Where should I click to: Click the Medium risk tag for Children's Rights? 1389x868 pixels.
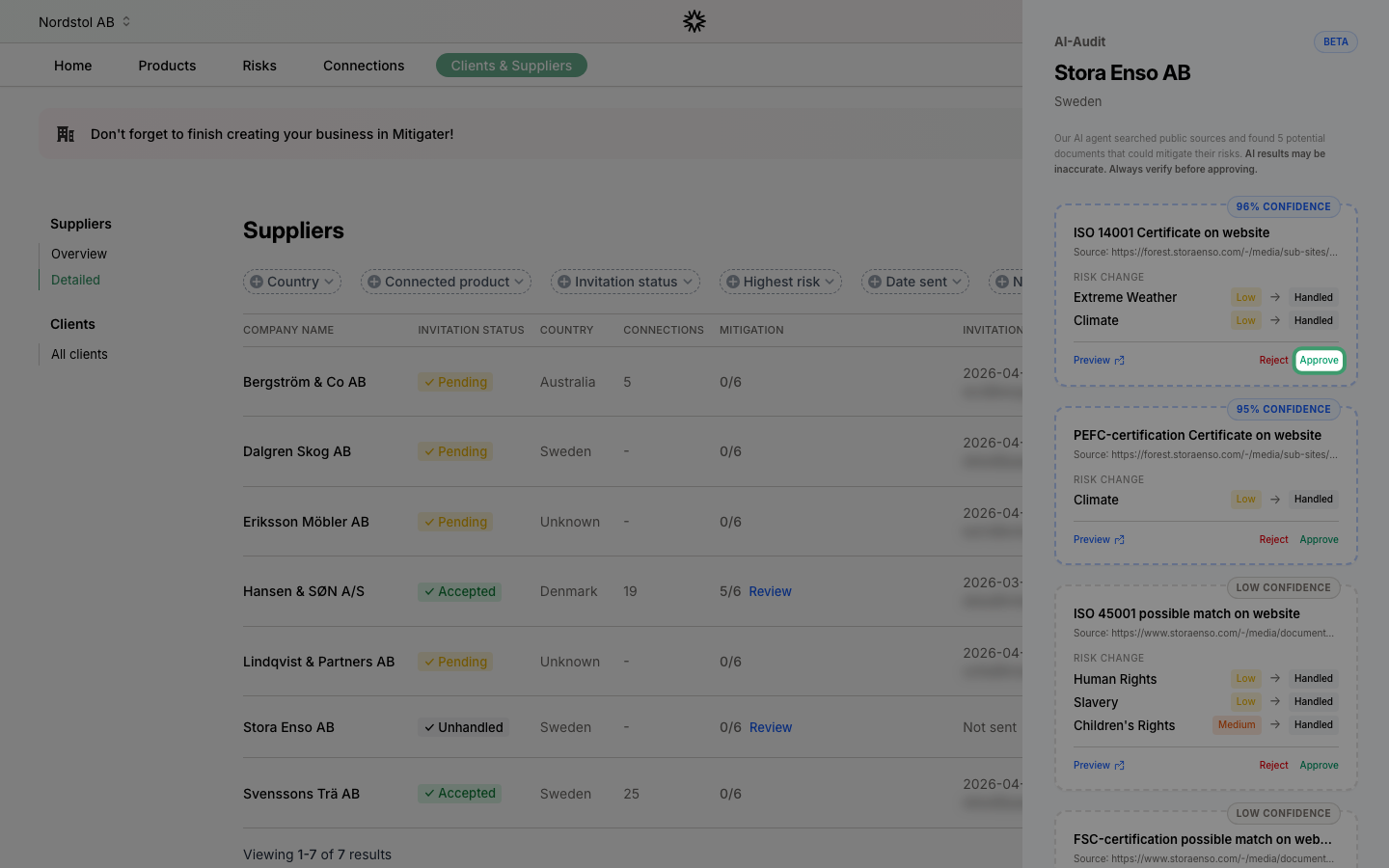(x=1237, y=725)
